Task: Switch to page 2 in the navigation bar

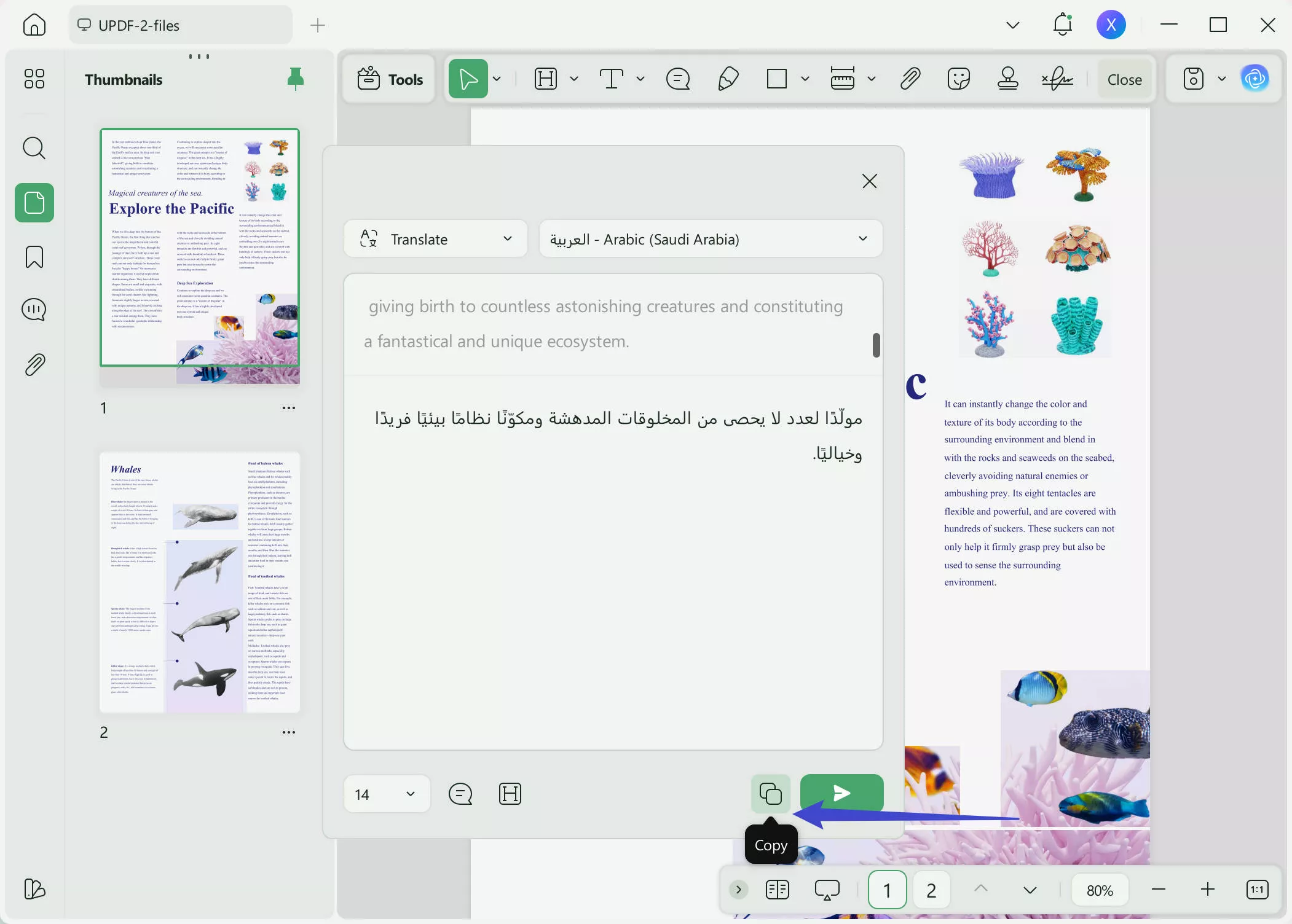Action: coord(930,889)
